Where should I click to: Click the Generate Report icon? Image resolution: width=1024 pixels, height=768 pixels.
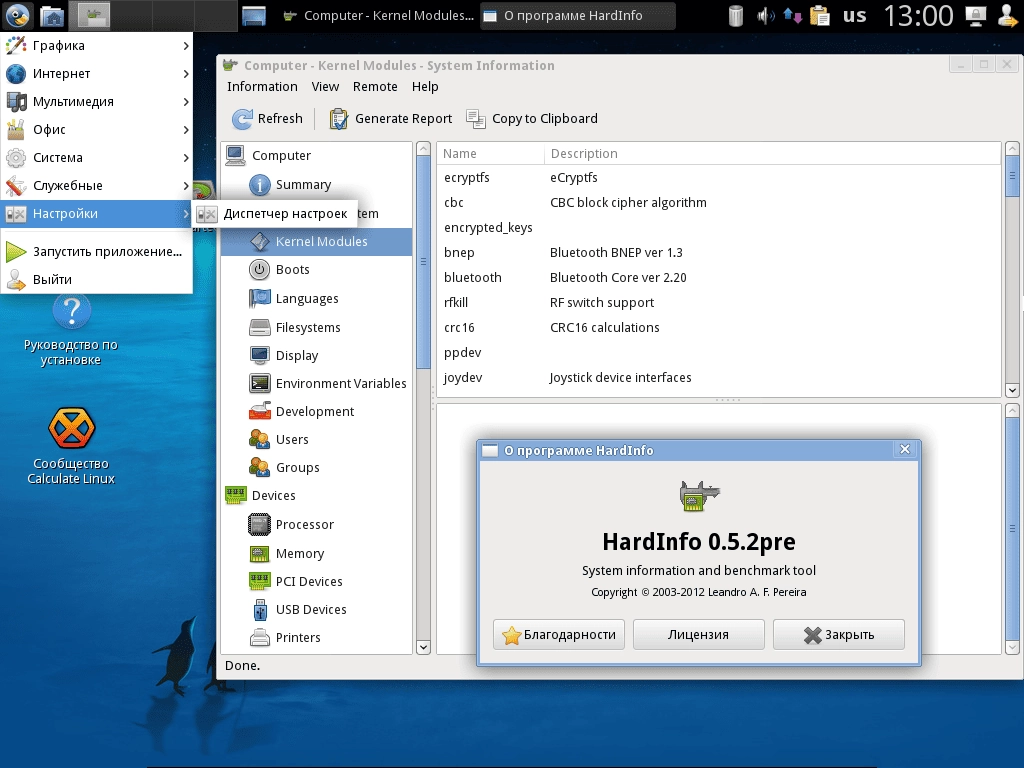[338, 118]
